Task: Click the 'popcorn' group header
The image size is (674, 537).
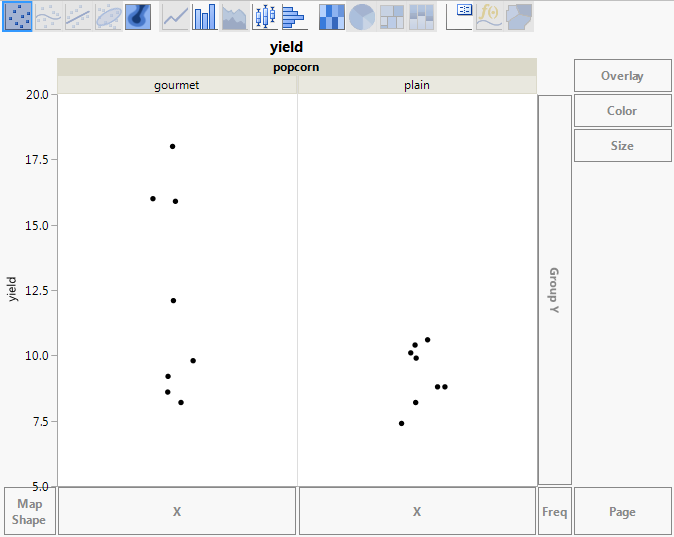Action: (x=297, y=67)
